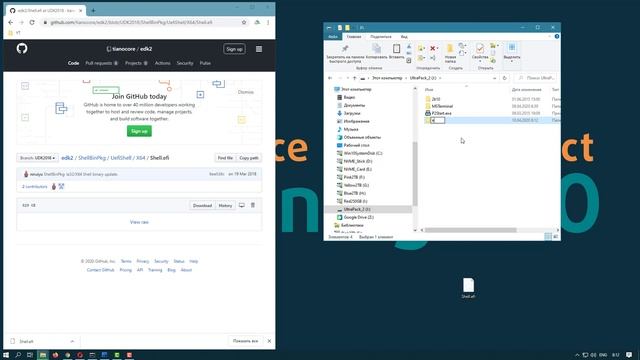Dismiss the Join GitHub banner
Image resolution: width=640 pixels, height=360 pixels.
coord(246,92)
